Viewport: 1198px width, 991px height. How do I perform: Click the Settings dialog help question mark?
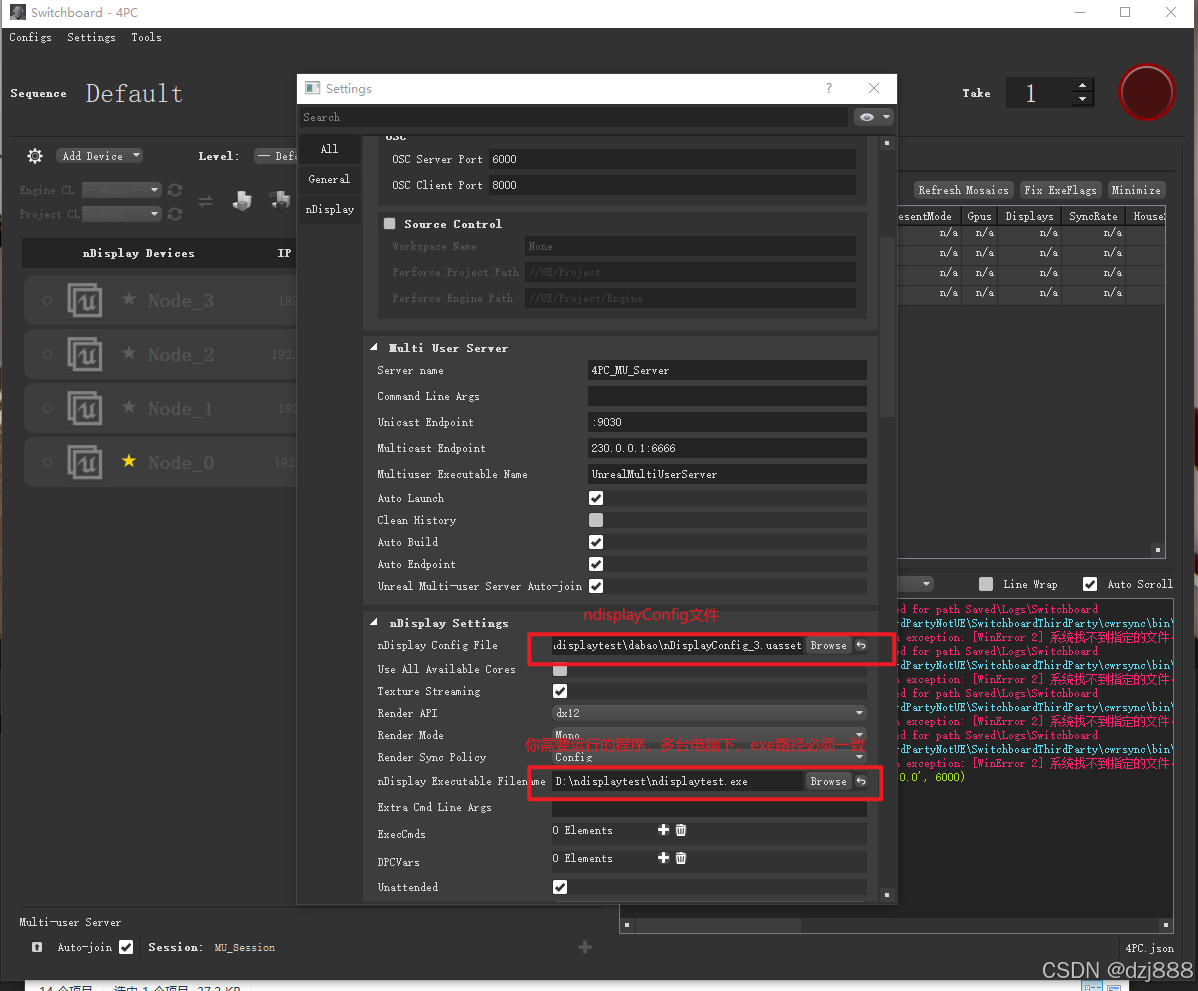pyautogui.click(x=829, y=89)
